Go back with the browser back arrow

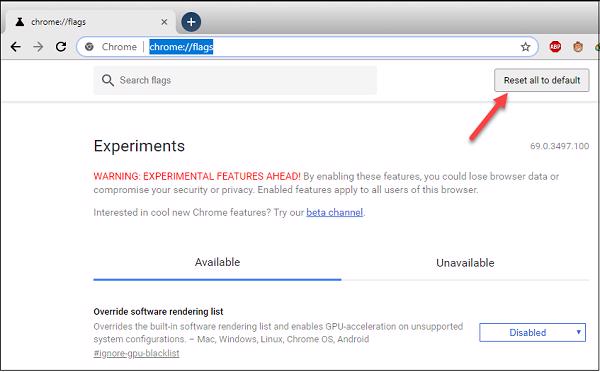[x=16, y=47]
